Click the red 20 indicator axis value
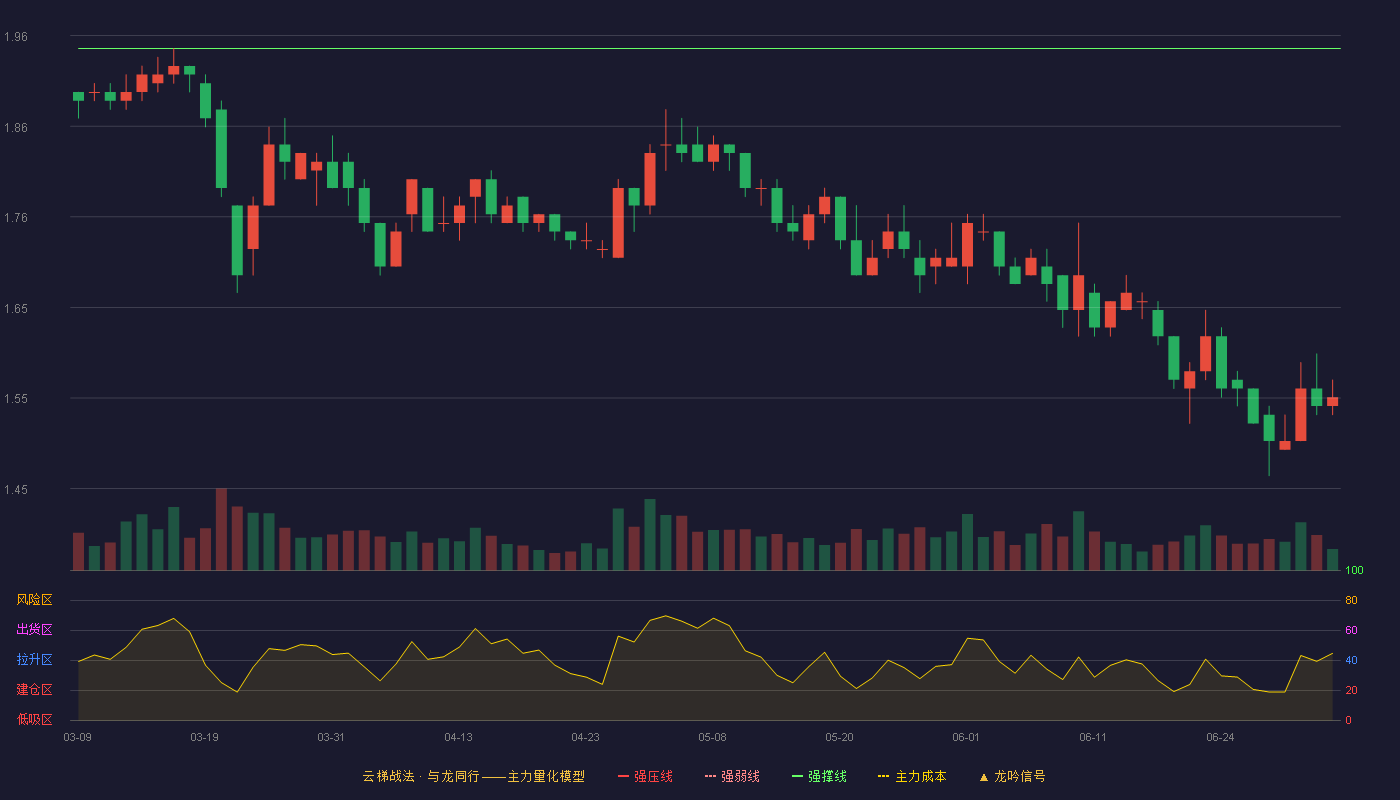Screen dimensions: 1400x800 [1351, 690]
